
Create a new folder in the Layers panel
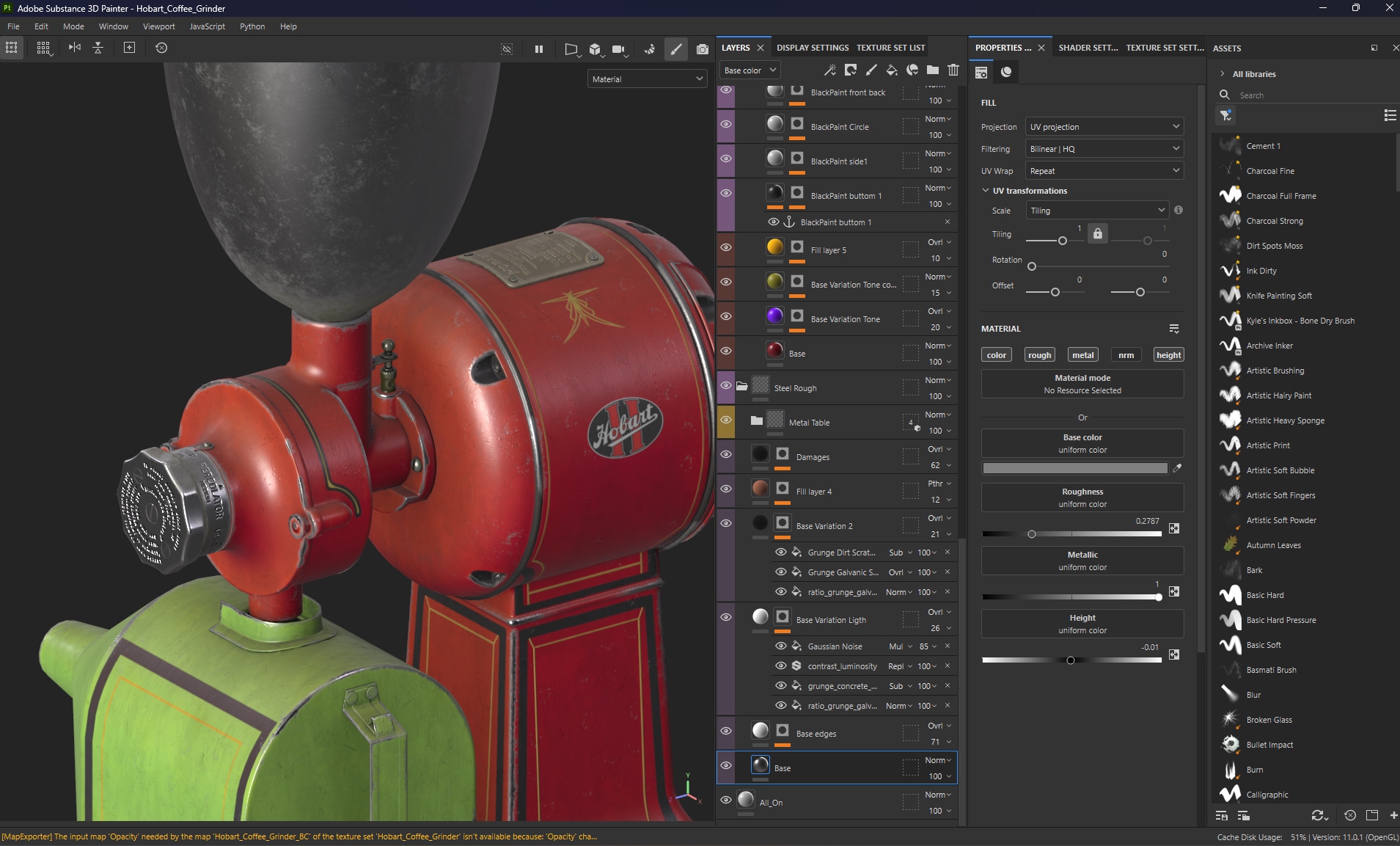933,70
